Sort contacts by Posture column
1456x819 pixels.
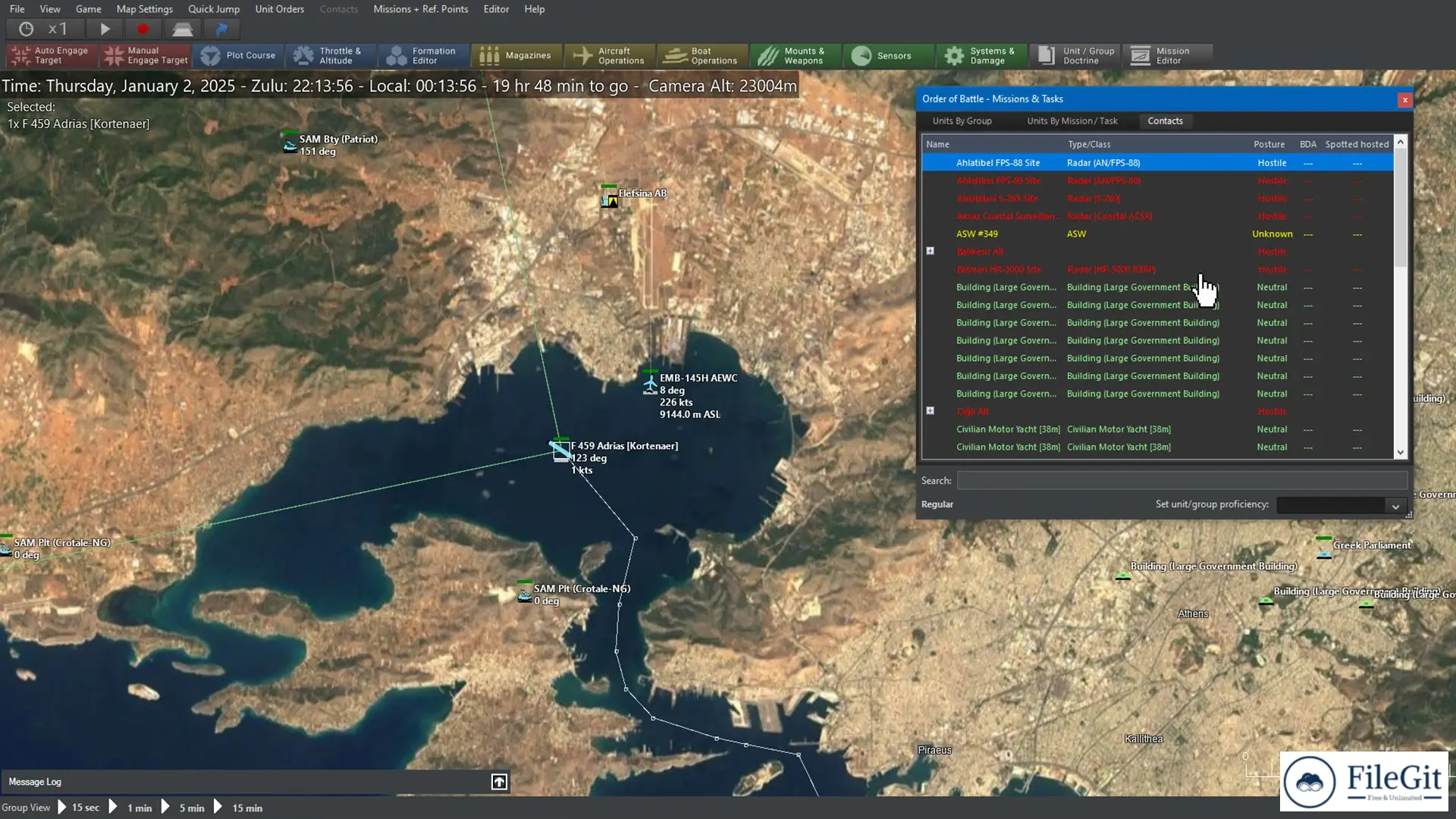coord(1269,144)
